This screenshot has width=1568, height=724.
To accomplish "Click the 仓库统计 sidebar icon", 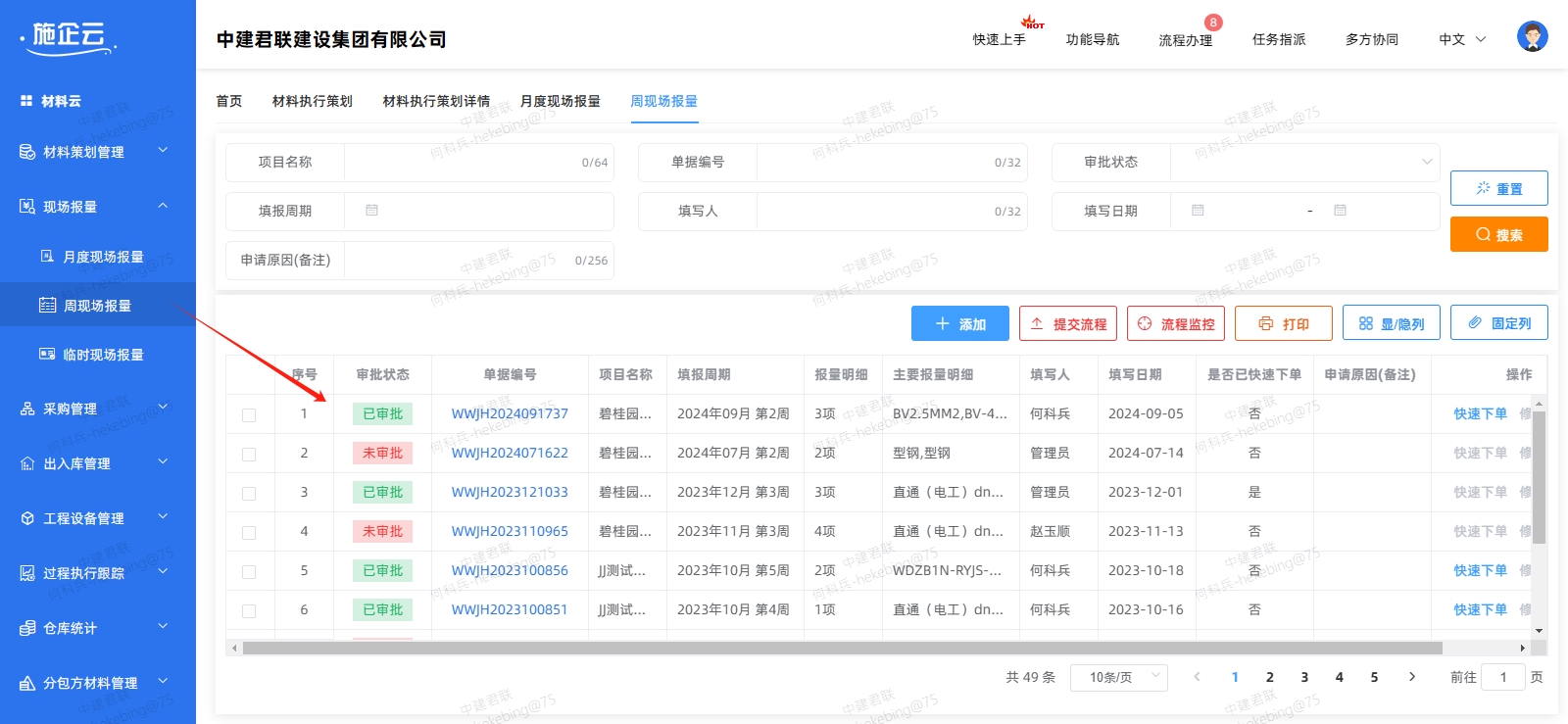I will (x=27, y=628).
